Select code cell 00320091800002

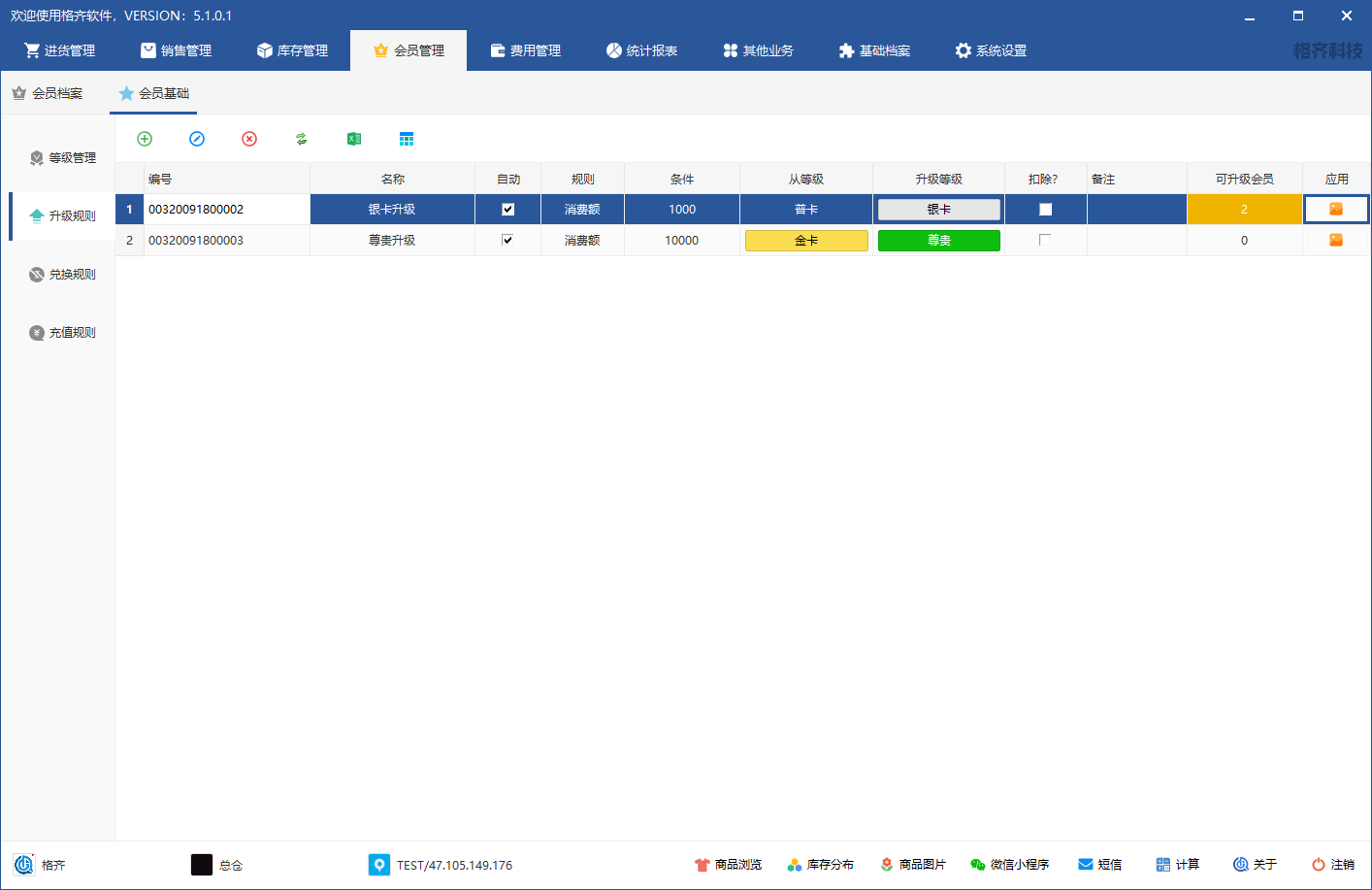click(x=227, y=209)
